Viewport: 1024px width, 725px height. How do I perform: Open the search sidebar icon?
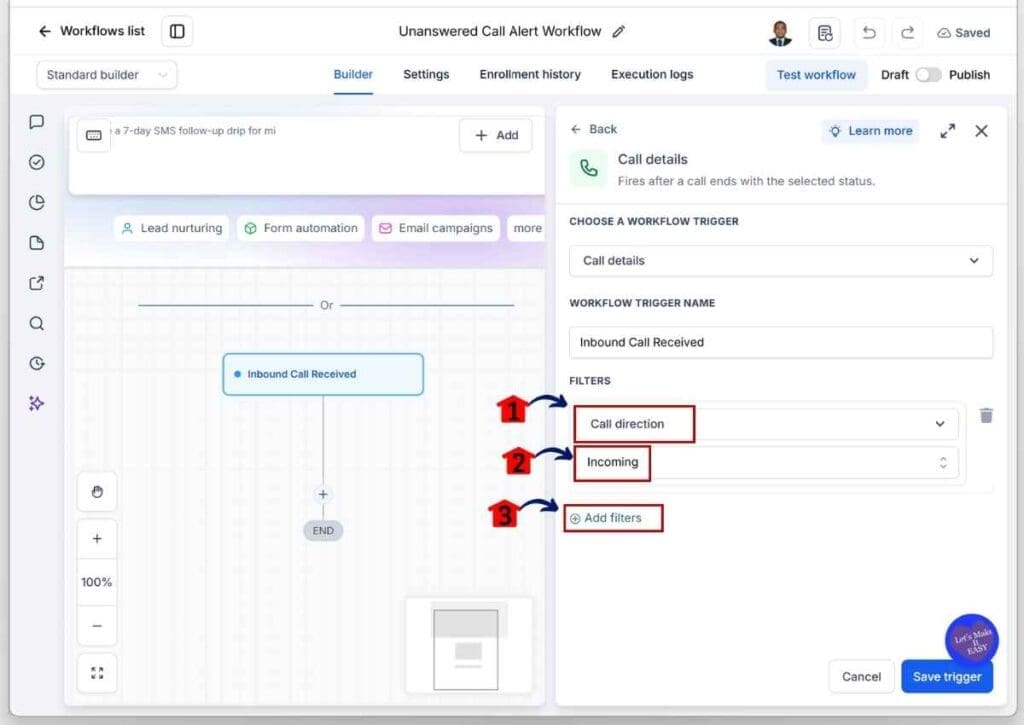[x=37, y=323]
